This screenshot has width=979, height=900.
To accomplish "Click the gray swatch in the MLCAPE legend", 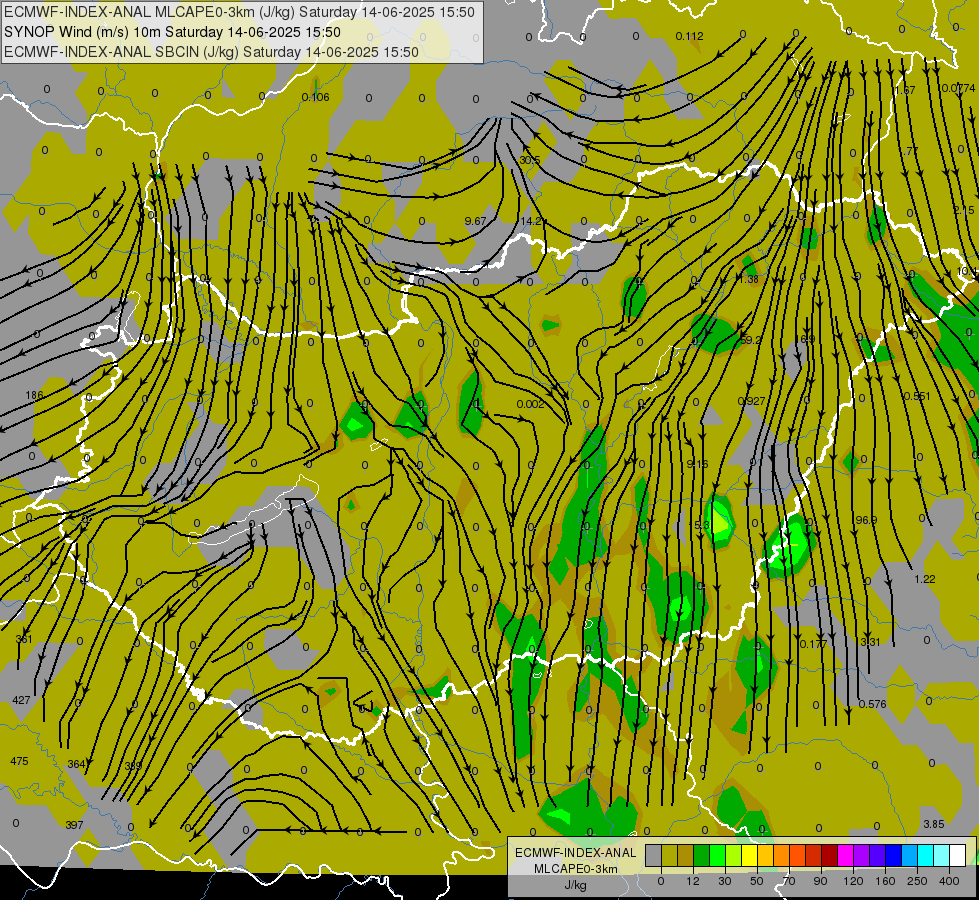I will point(654,855).
